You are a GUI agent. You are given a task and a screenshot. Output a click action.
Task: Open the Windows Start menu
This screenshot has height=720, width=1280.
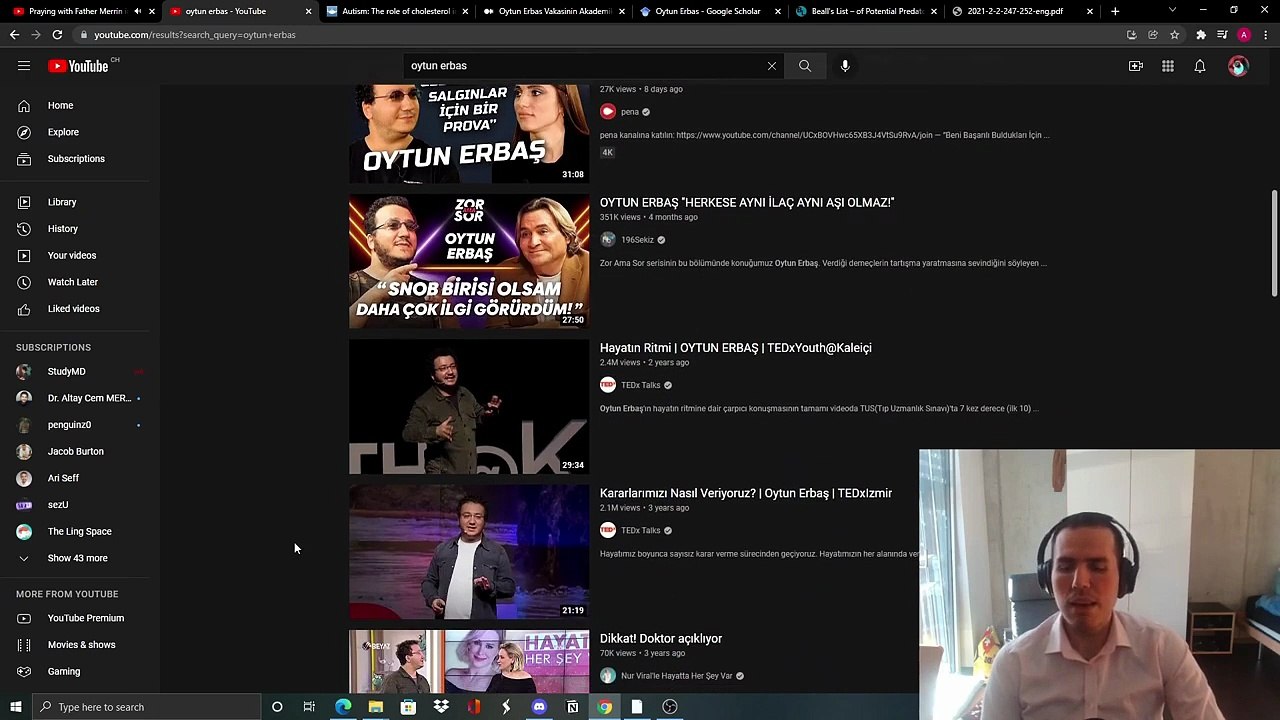point(15,707)
